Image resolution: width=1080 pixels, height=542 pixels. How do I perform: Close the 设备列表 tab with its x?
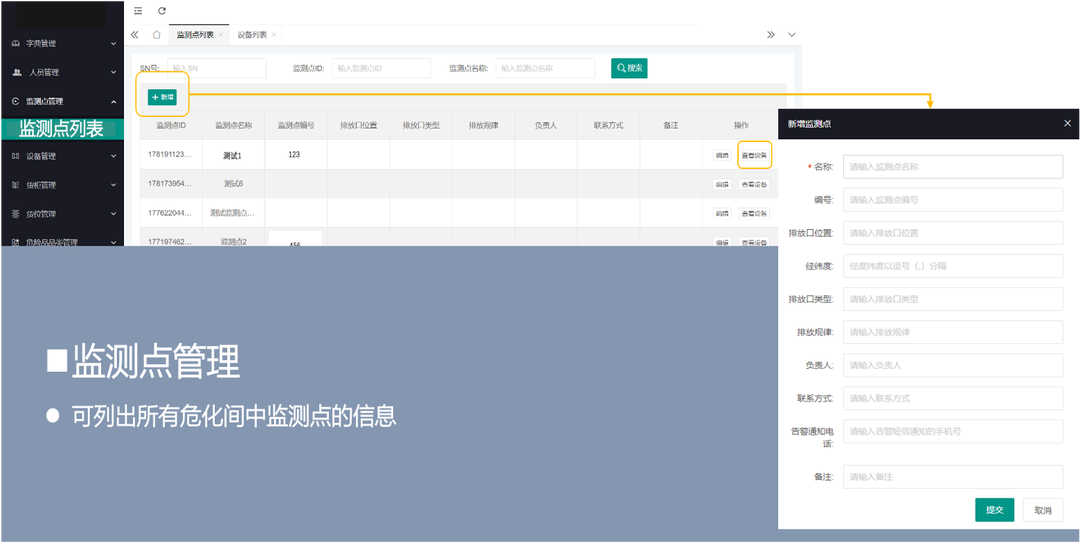[274, 34]
